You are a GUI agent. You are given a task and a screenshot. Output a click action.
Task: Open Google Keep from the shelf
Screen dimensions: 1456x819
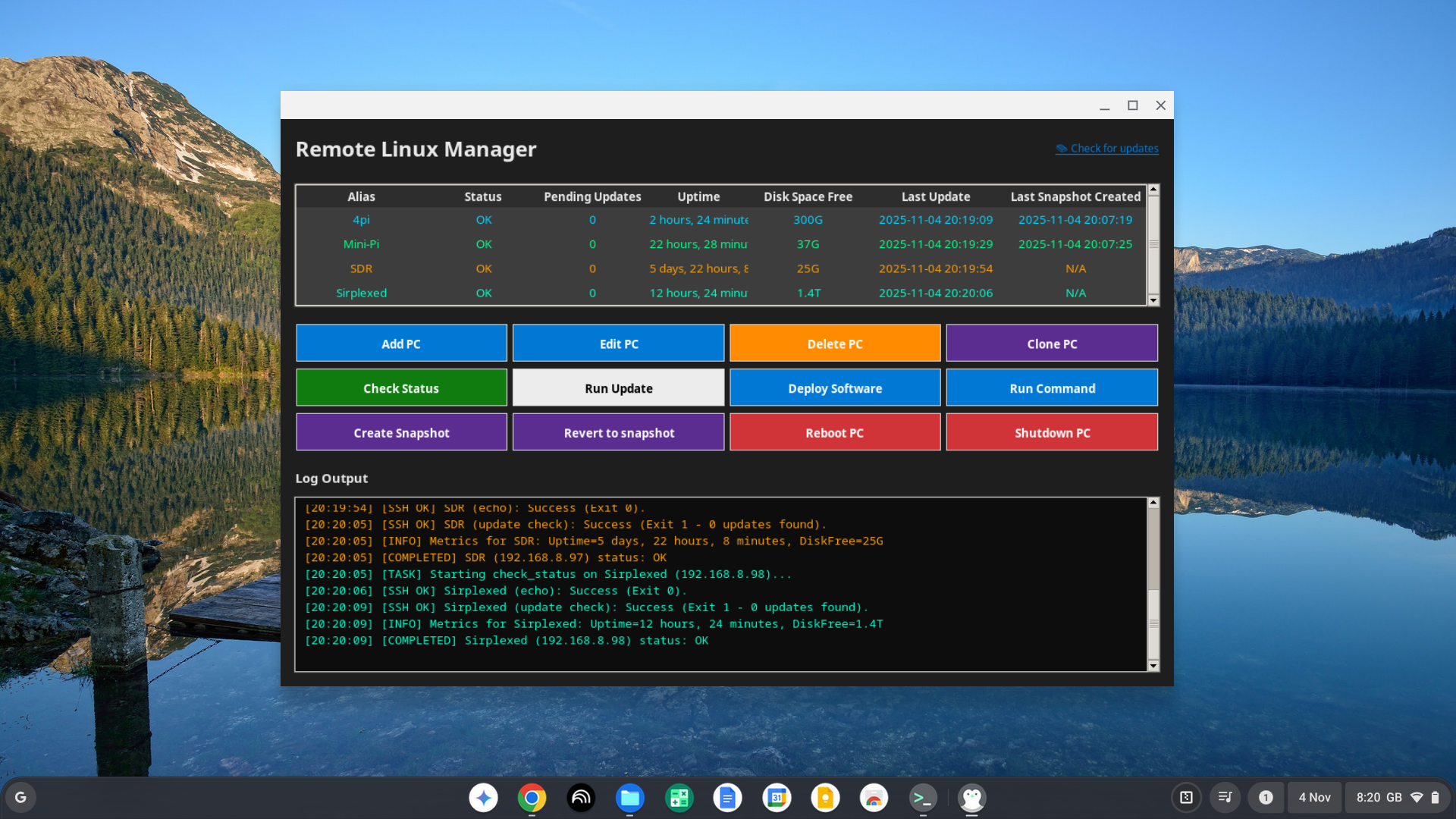(x=825, y=798)
